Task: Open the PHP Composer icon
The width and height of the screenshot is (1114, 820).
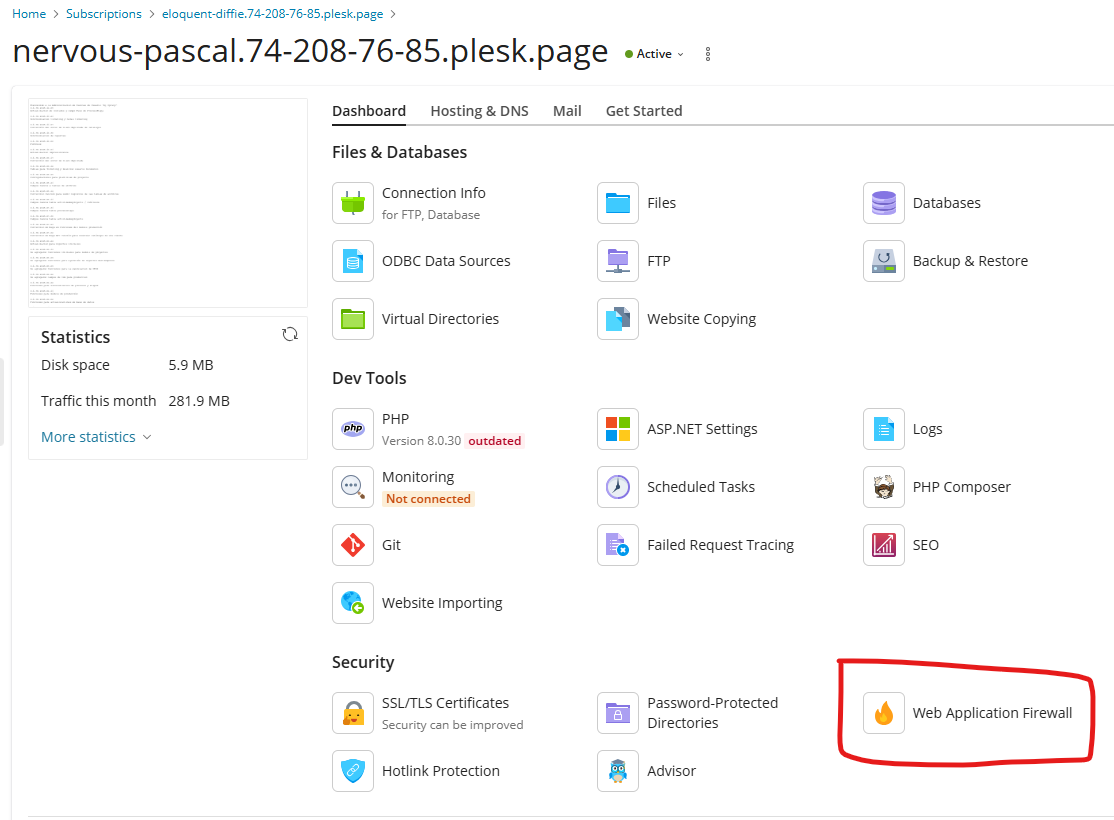Action: coord(883,487)
